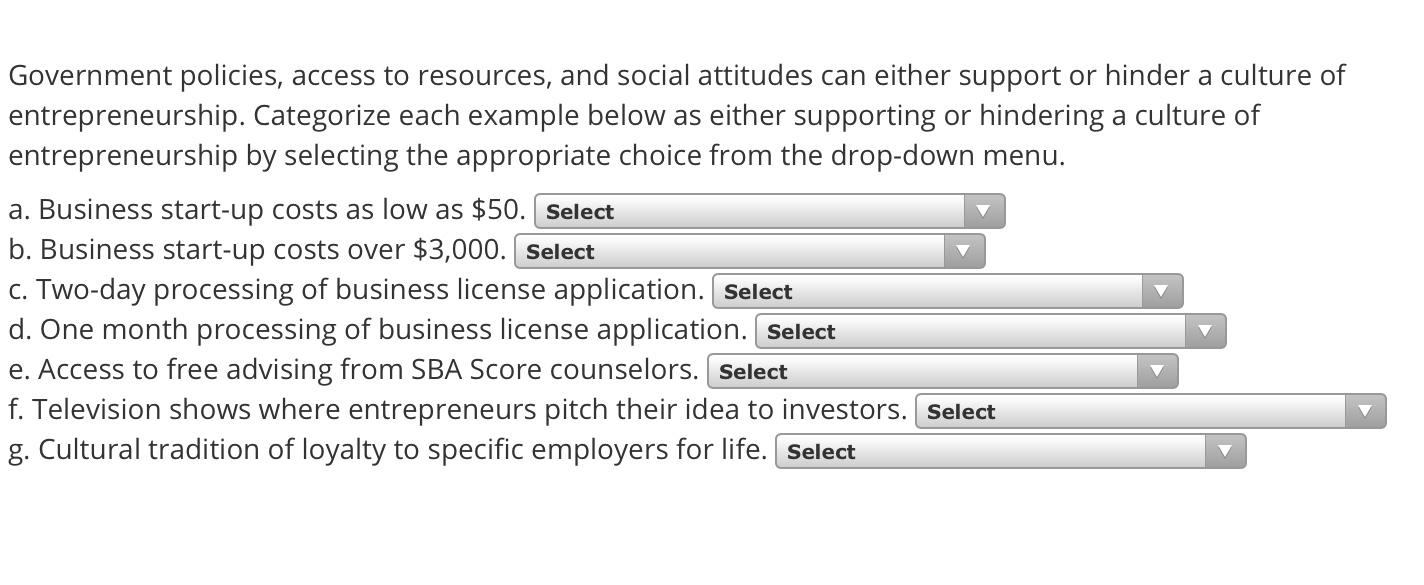Screen dimensions: 1424x585
Task: Click the arrow icon on item a's dropdown
Action: [x=983, y=210]
